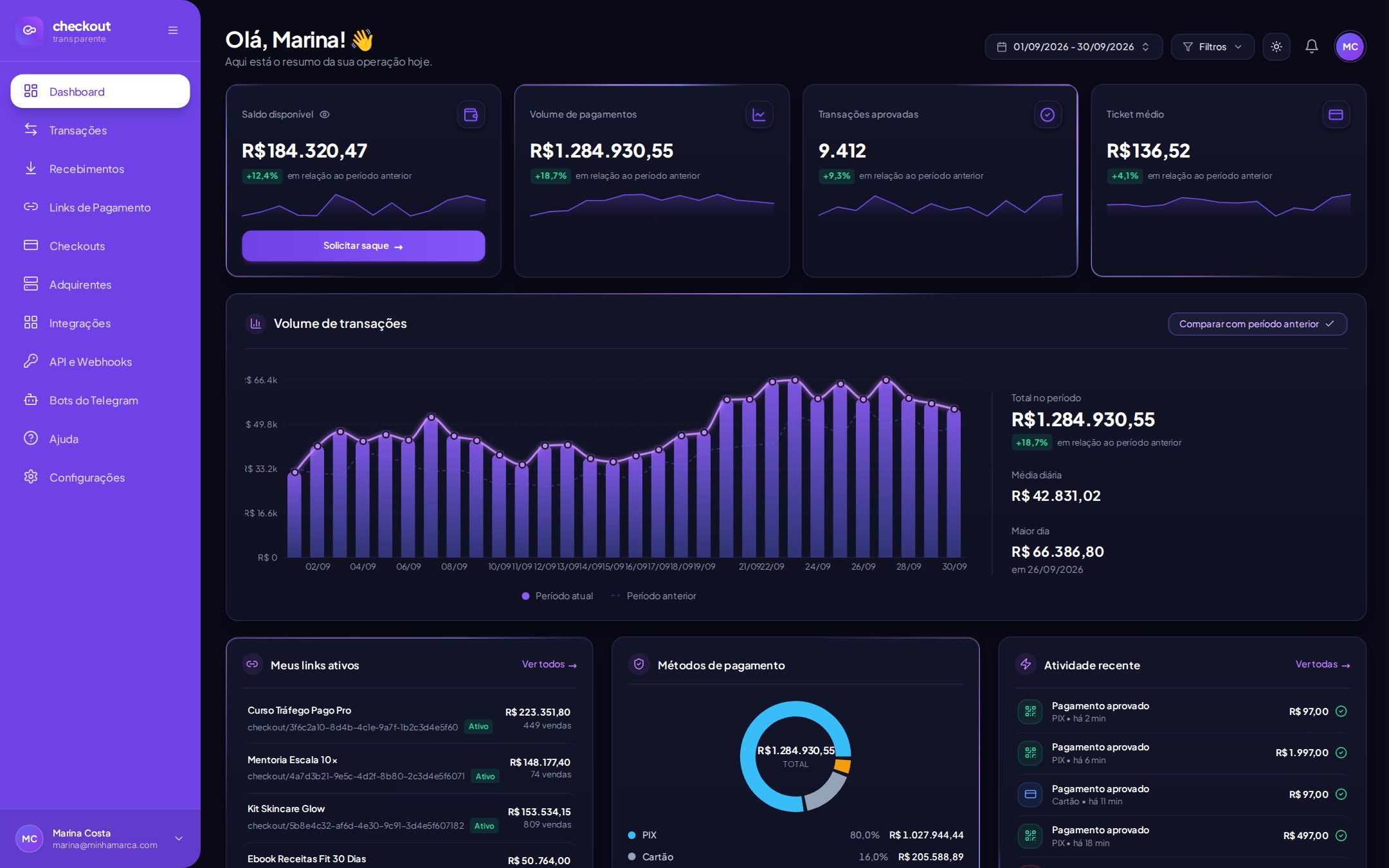Click shield icon beside Métodos de pagamento
Image resolution: width=1389 pixels, height=868 pixels.
(639, 664)
